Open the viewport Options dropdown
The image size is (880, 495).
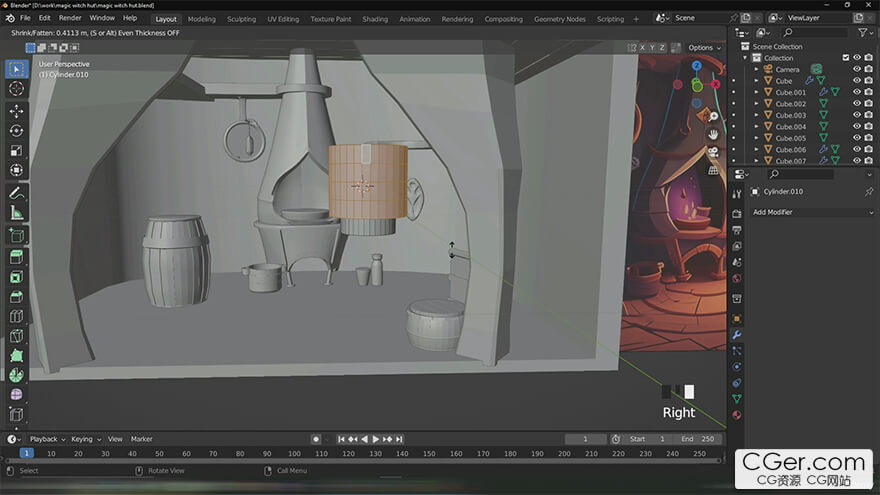(704, 47)
